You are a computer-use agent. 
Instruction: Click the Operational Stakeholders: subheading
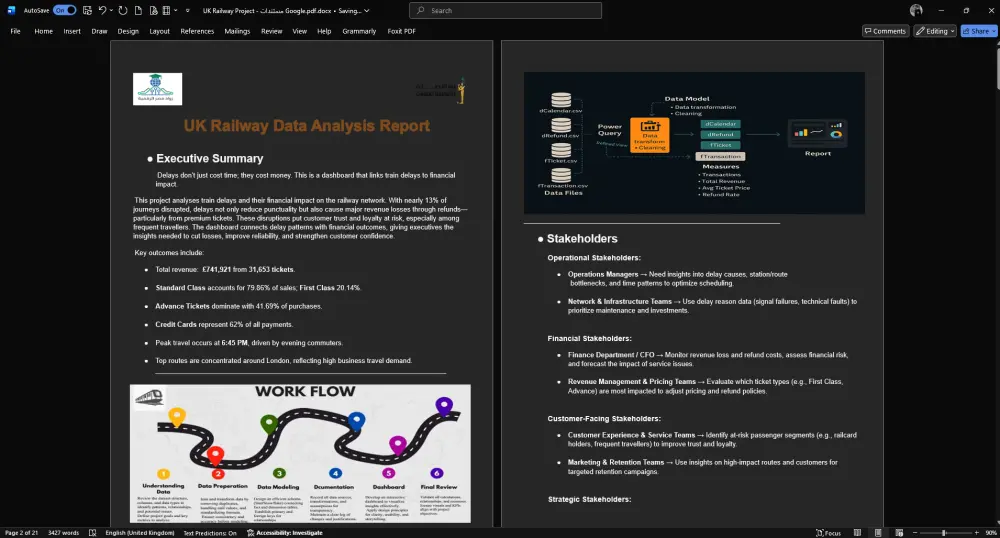coord(594,258)
